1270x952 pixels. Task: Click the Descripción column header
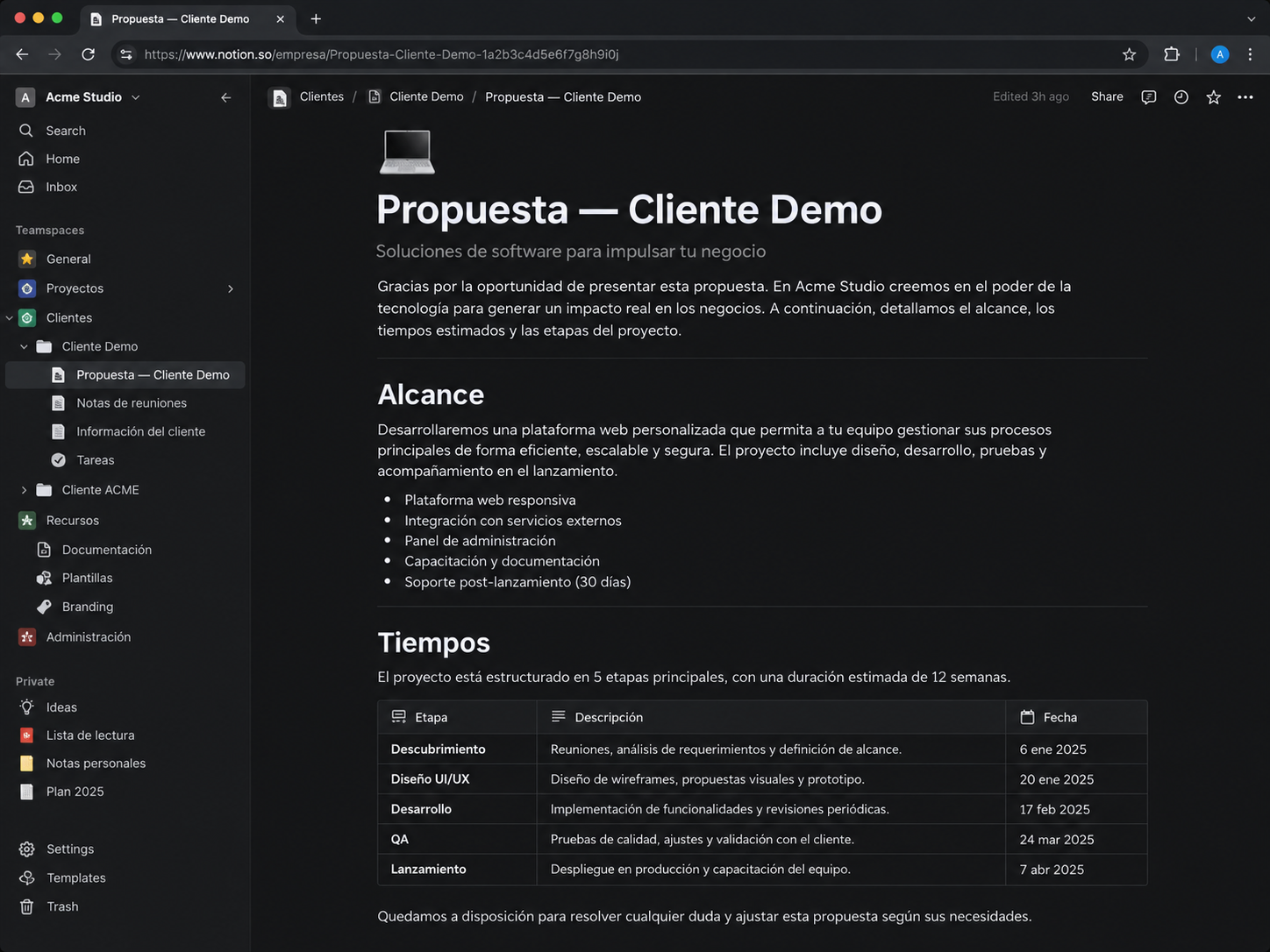click(771, 717)
